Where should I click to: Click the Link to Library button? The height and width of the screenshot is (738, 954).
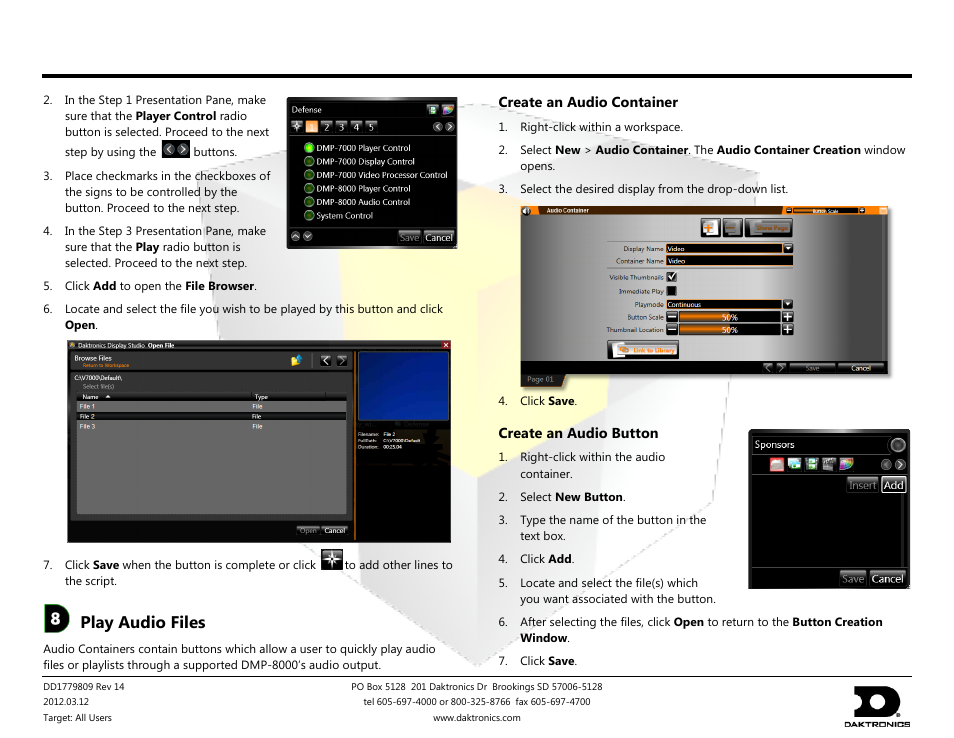(643, 350)
